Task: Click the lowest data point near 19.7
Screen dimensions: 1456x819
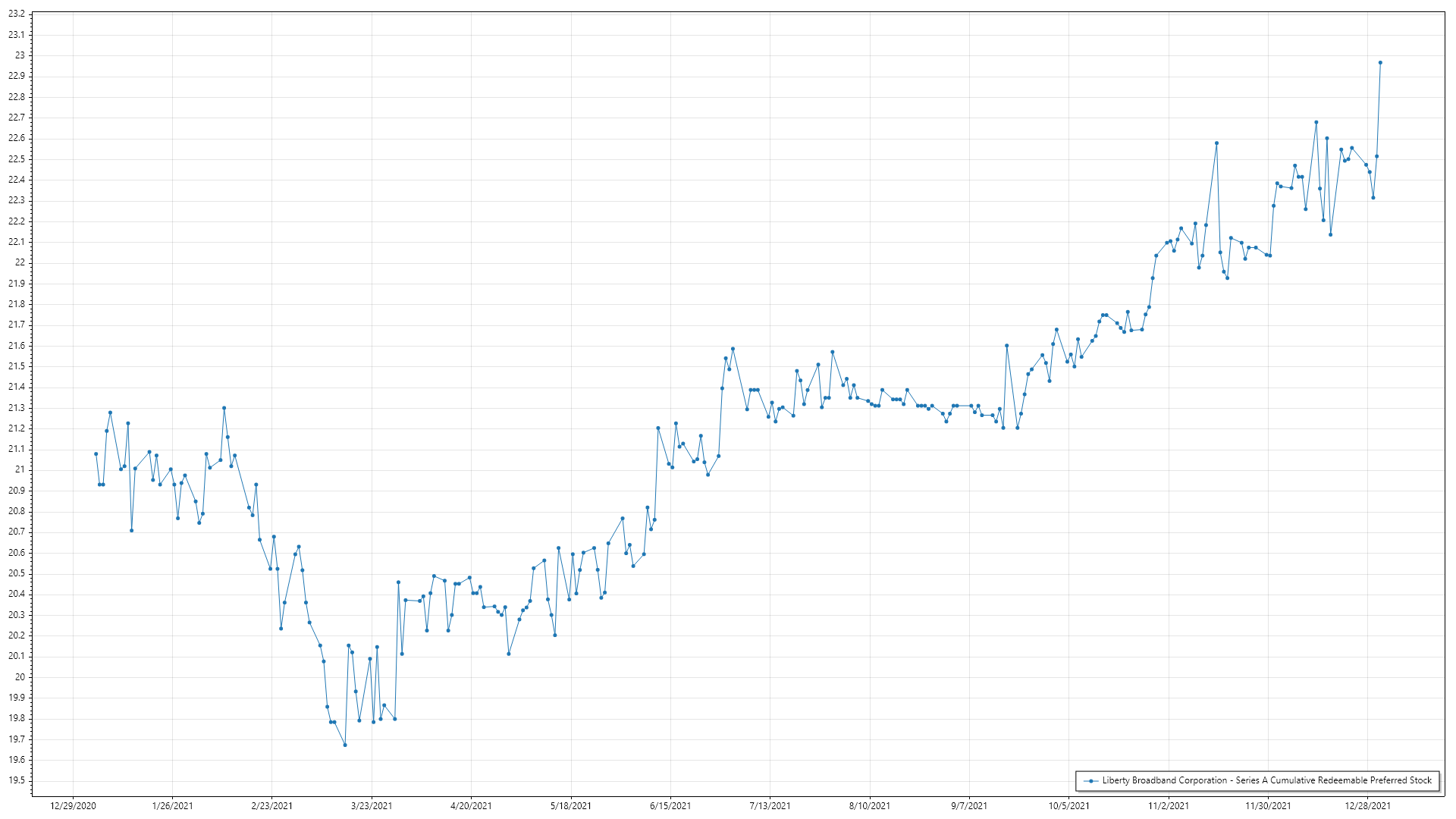Action: point(345,745)
